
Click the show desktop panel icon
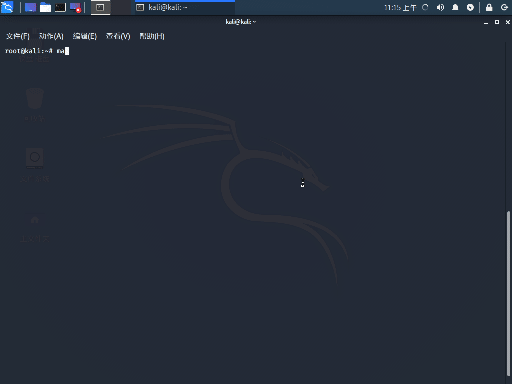click(30, 7)
